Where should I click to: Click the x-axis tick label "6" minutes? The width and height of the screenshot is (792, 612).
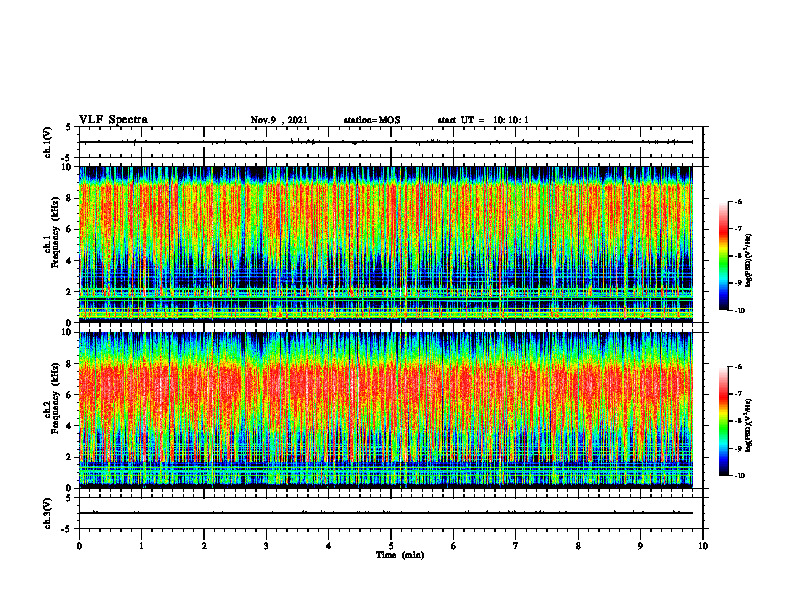click(454, 546)
